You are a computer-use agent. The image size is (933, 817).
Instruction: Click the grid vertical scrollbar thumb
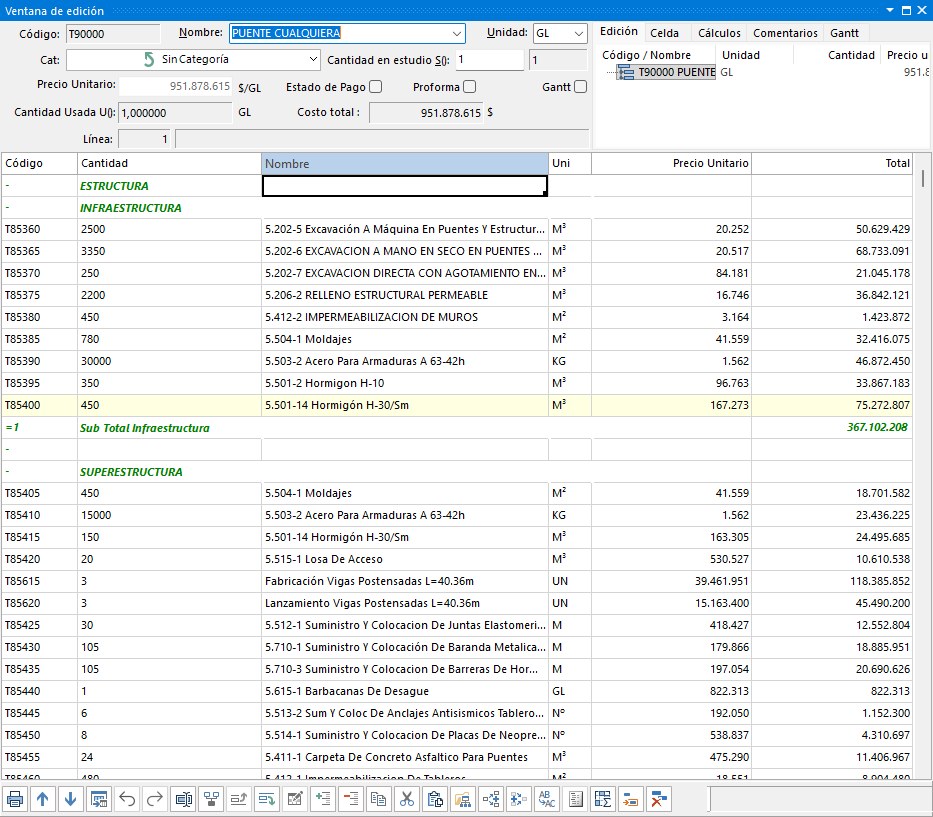click(922, 177)
